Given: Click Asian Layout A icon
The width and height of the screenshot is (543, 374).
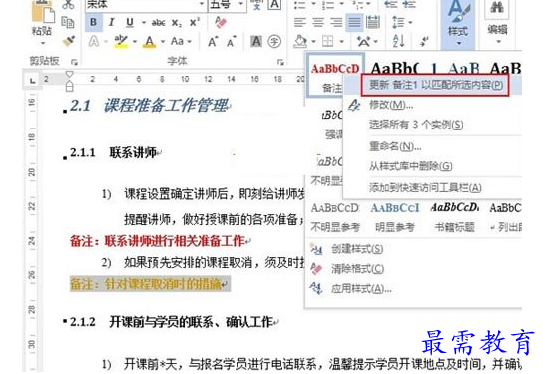Looking at the screenshot, I should pos(364,42).
